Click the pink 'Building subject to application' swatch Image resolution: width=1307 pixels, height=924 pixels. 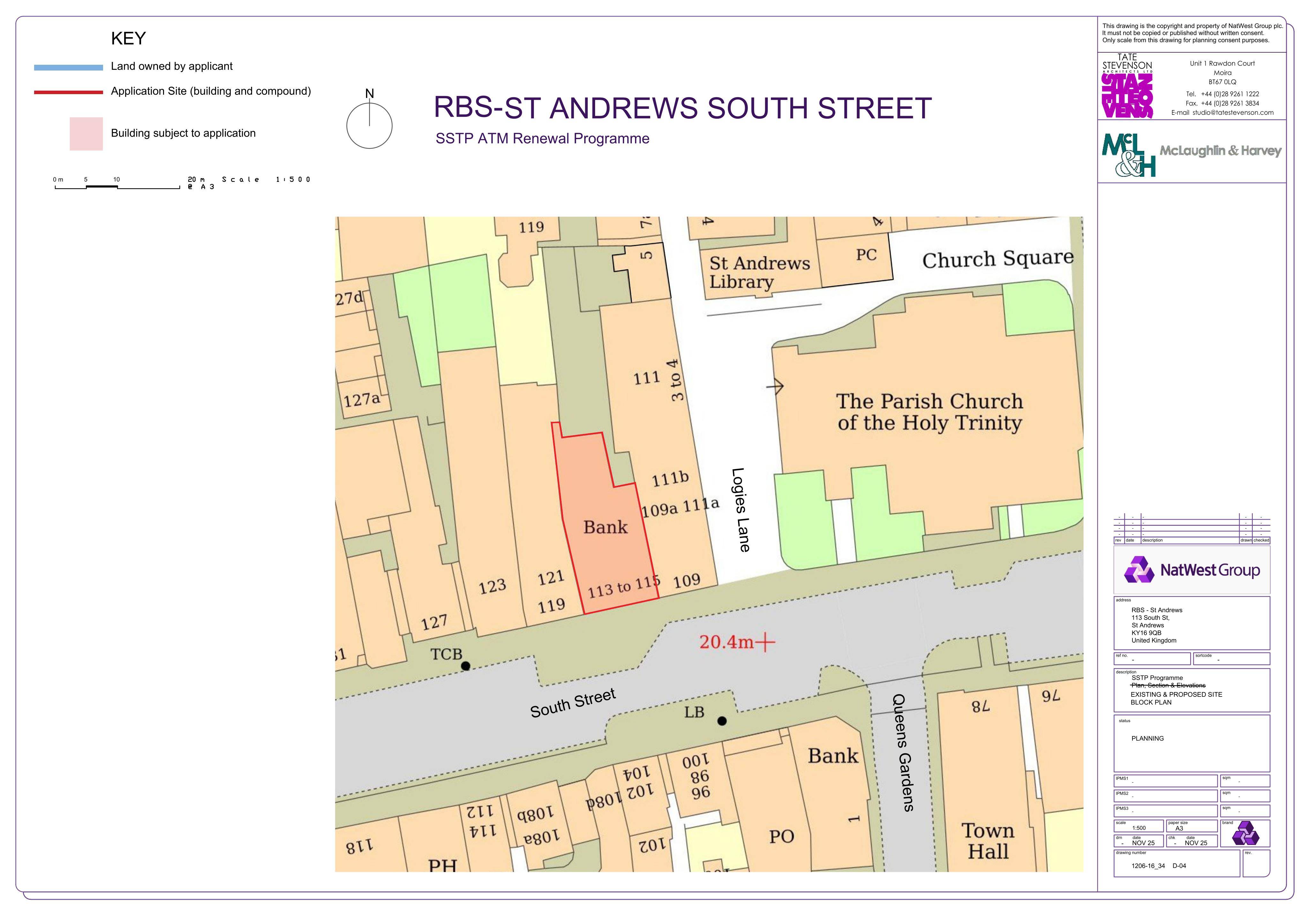pos(86,134)
